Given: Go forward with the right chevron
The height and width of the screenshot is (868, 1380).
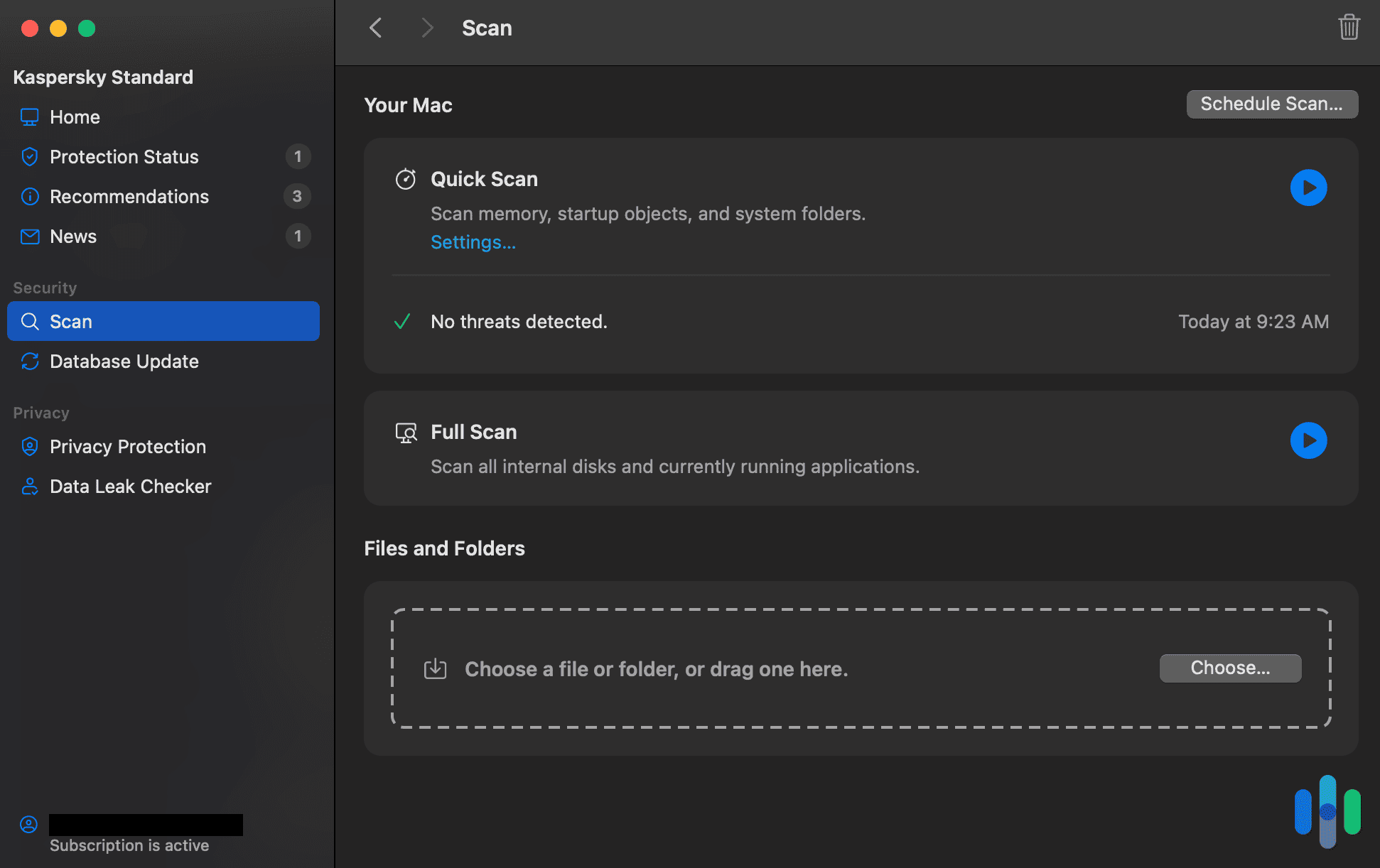Looking at the screenshot, I should (x=426, y=28).
